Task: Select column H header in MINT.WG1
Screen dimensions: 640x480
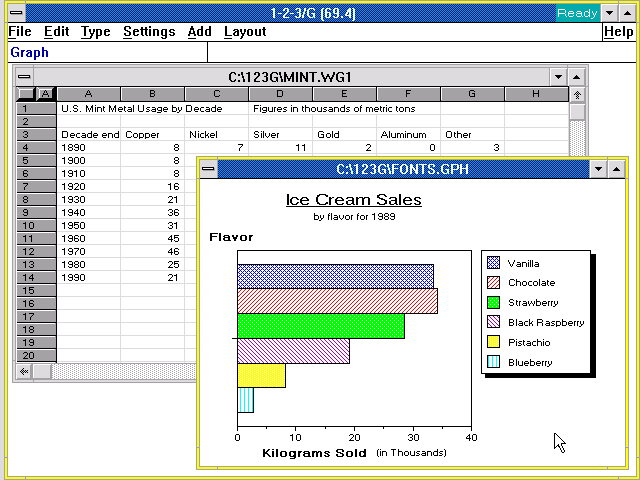Action: [x=536, y=94]
